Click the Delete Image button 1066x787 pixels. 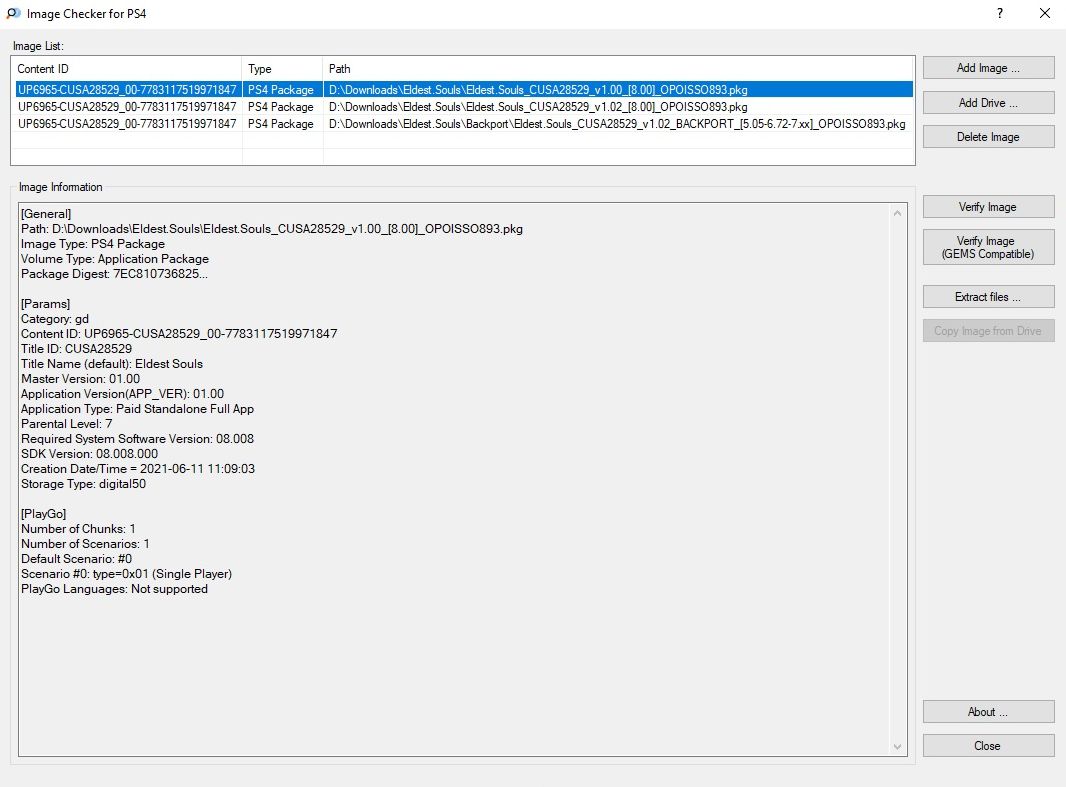pos(988,137)
